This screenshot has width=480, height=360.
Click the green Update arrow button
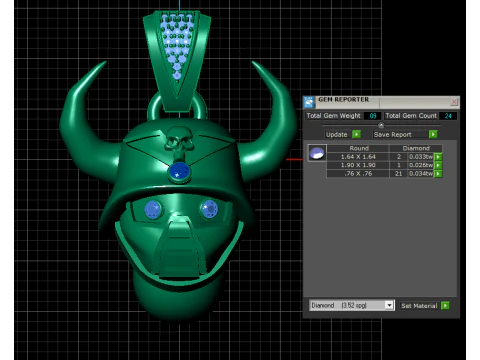coord(356,134)
